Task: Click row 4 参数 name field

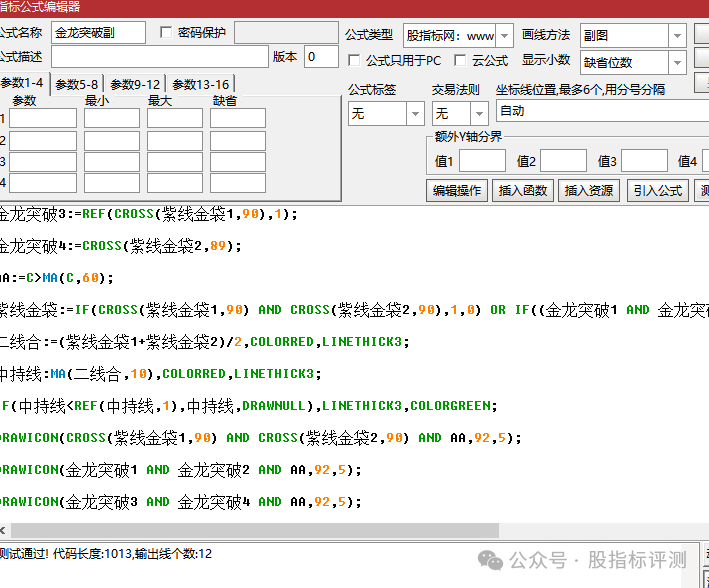Action: pos(43,183)
